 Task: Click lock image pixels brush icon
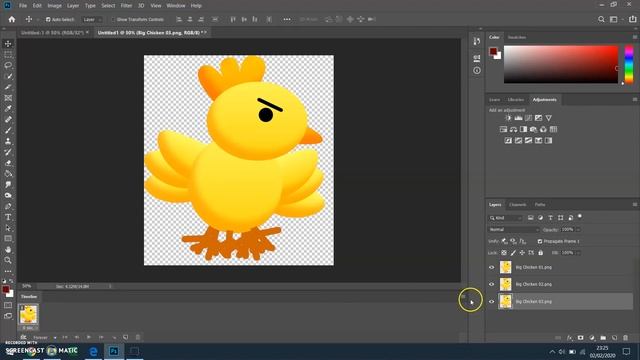click(513, 253)
